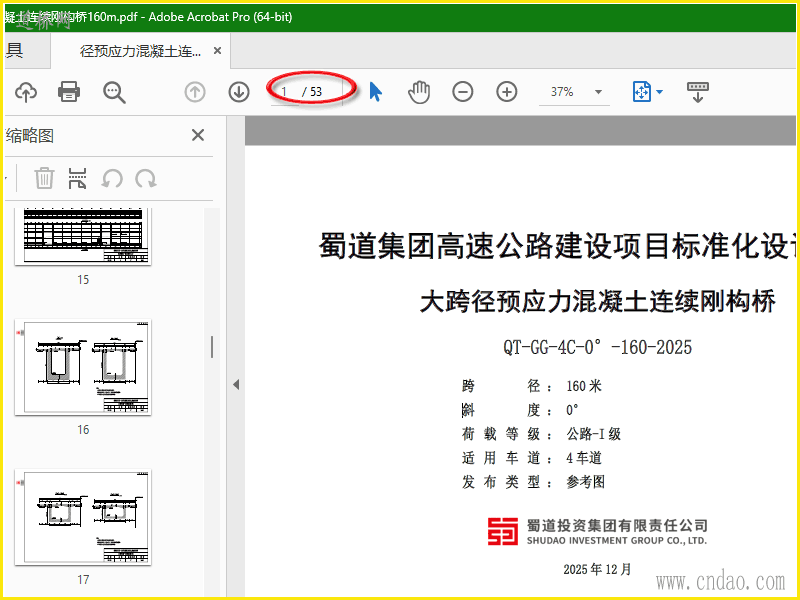The width and height of the screenshot is (800, 600).
Task: Click the text 公路-I级 load grade
Action: pos(594,434)
